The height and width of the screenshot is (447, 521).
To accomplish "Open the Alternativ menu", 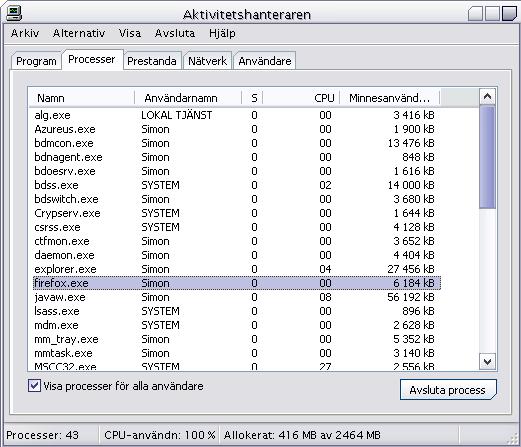I will (x=79, y=33).
